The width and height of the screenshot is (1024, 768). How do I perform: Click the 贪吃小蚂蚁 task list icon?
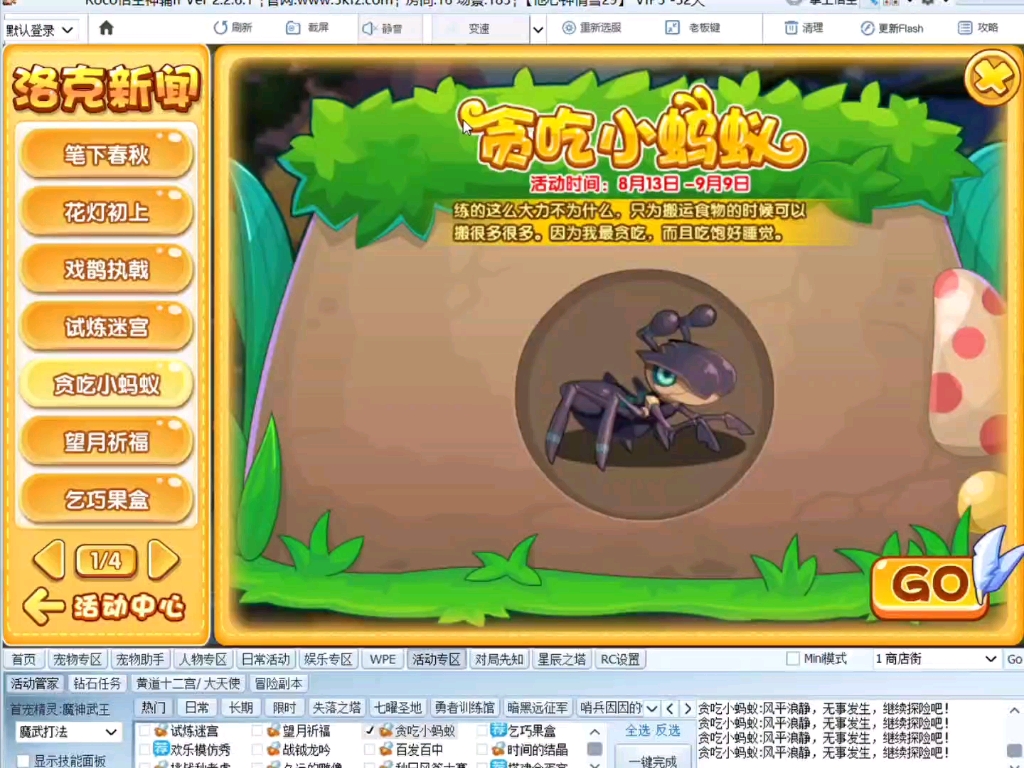coord(386,730)
